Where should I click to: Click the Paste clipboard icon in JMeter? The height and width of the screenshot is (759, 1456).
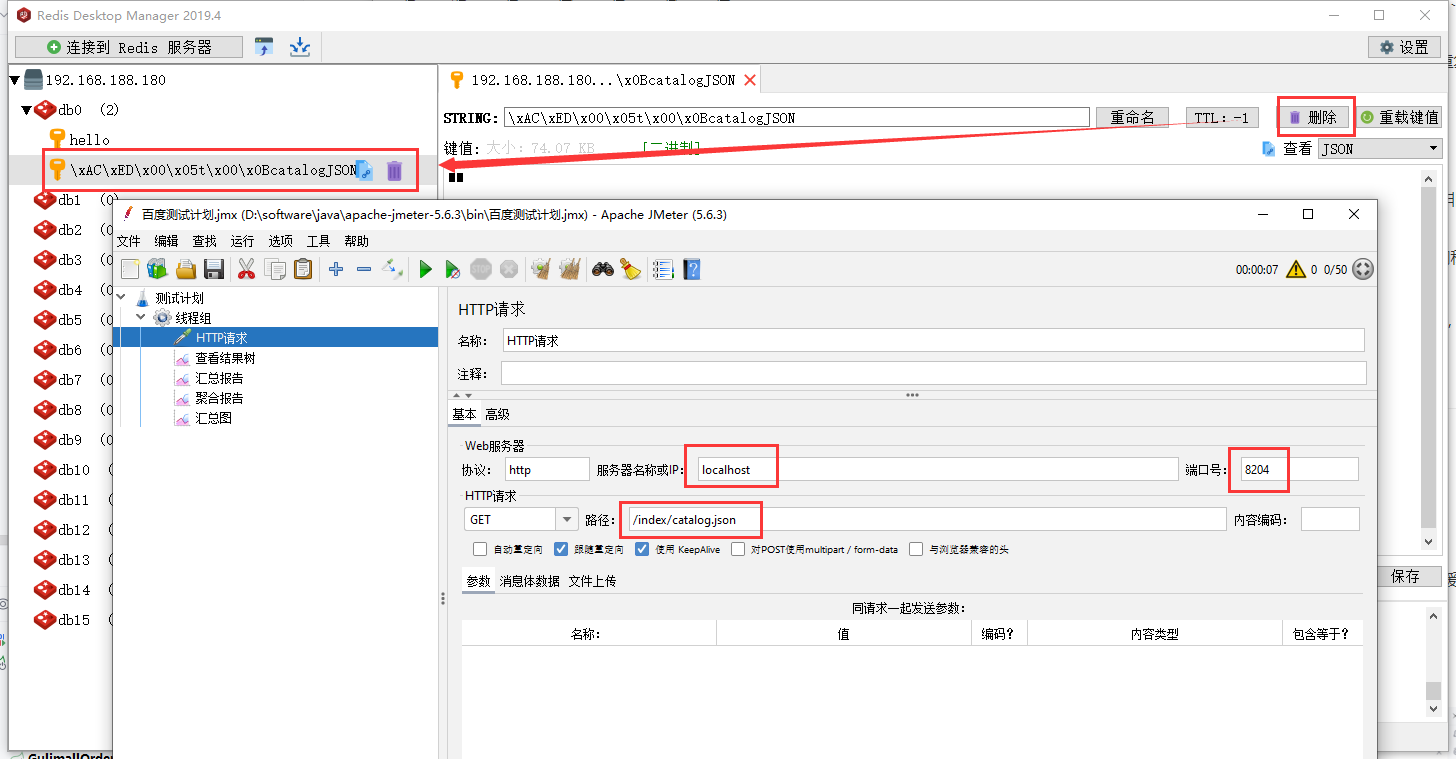click(x=302, y=269)
